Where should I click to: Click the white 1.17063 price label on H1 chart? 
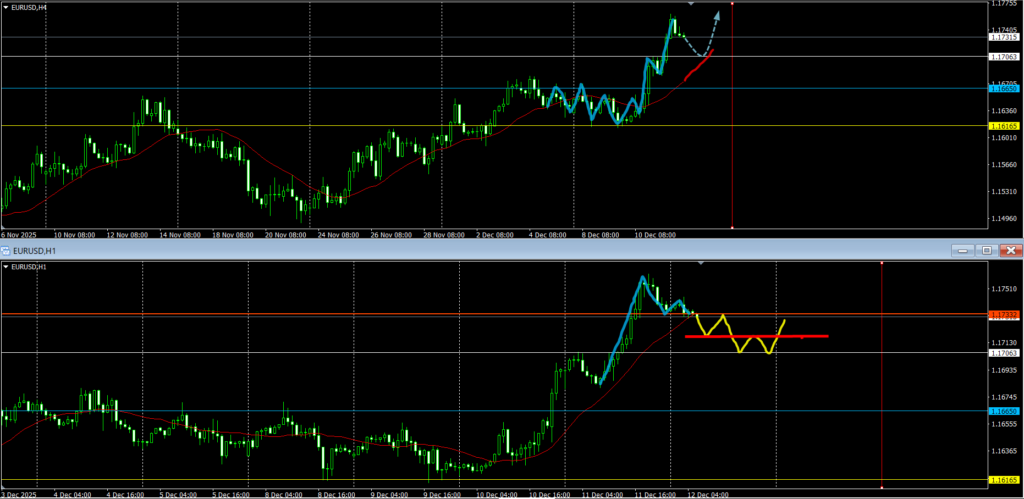tap(1003, 353)
